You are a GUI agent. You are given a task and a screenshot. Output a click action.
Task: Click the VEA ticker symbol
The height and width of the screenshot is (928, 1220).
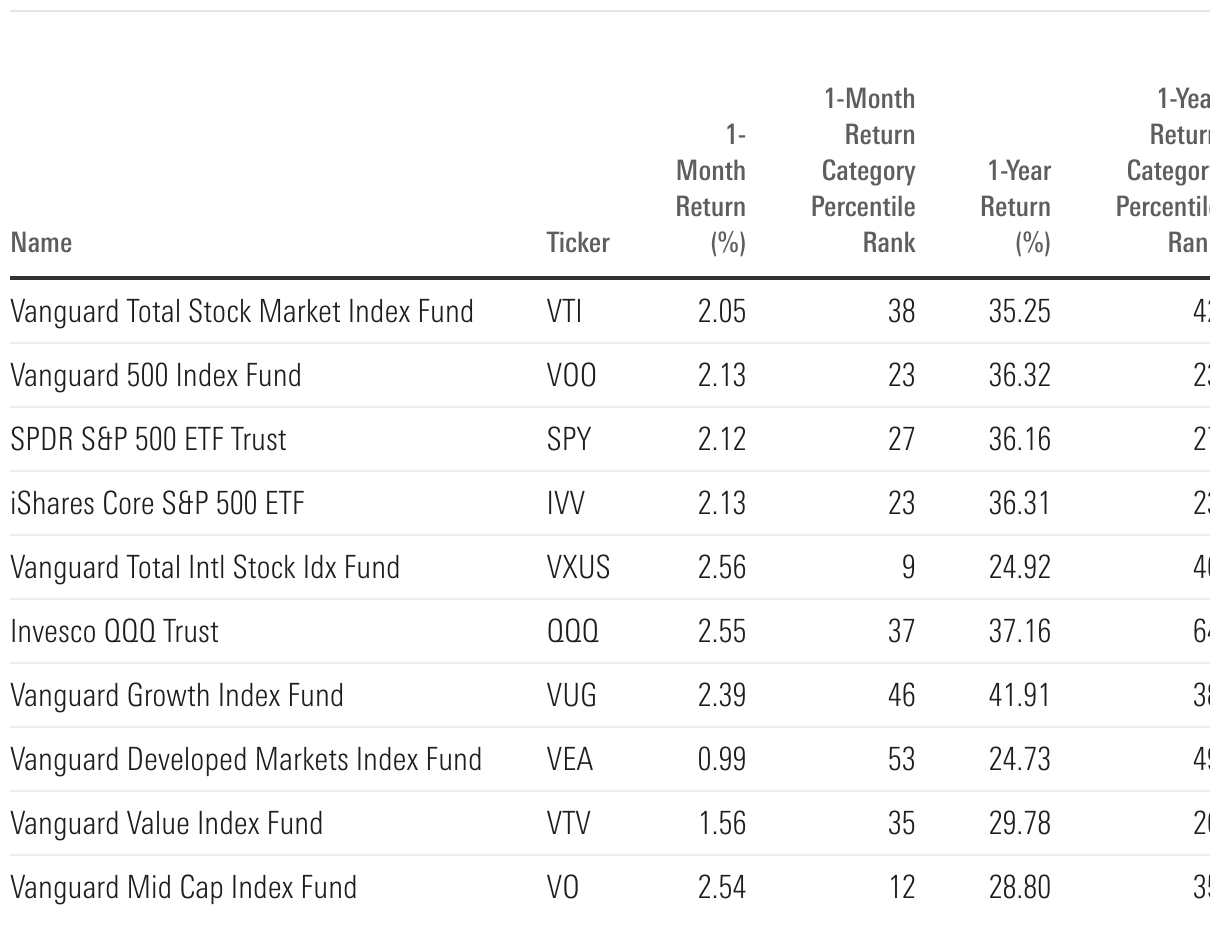click(570, 760)
